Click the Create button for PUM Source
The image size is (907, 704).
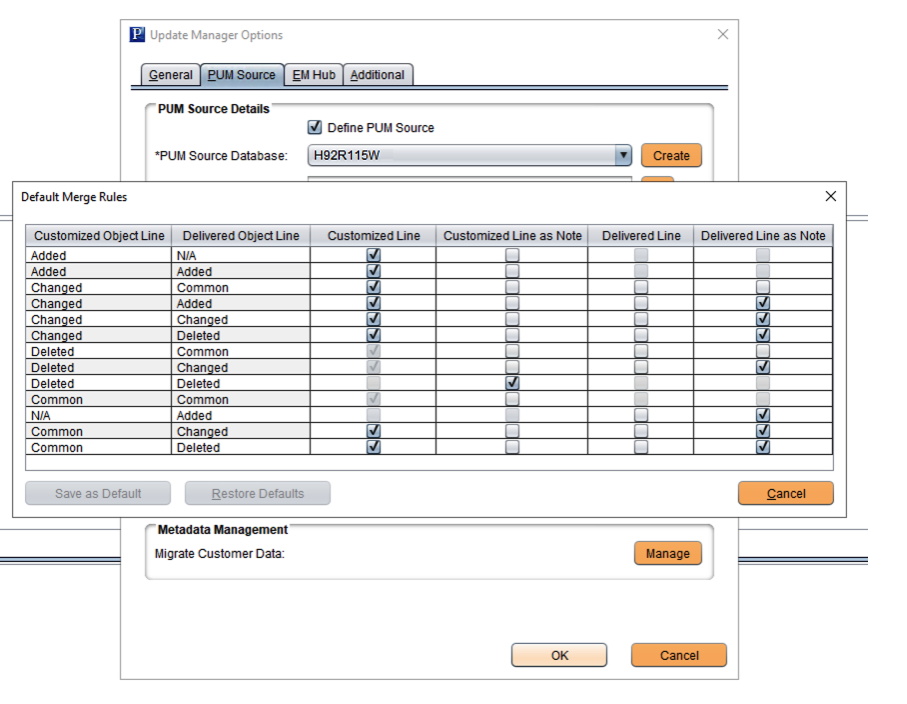coord(671,156)
